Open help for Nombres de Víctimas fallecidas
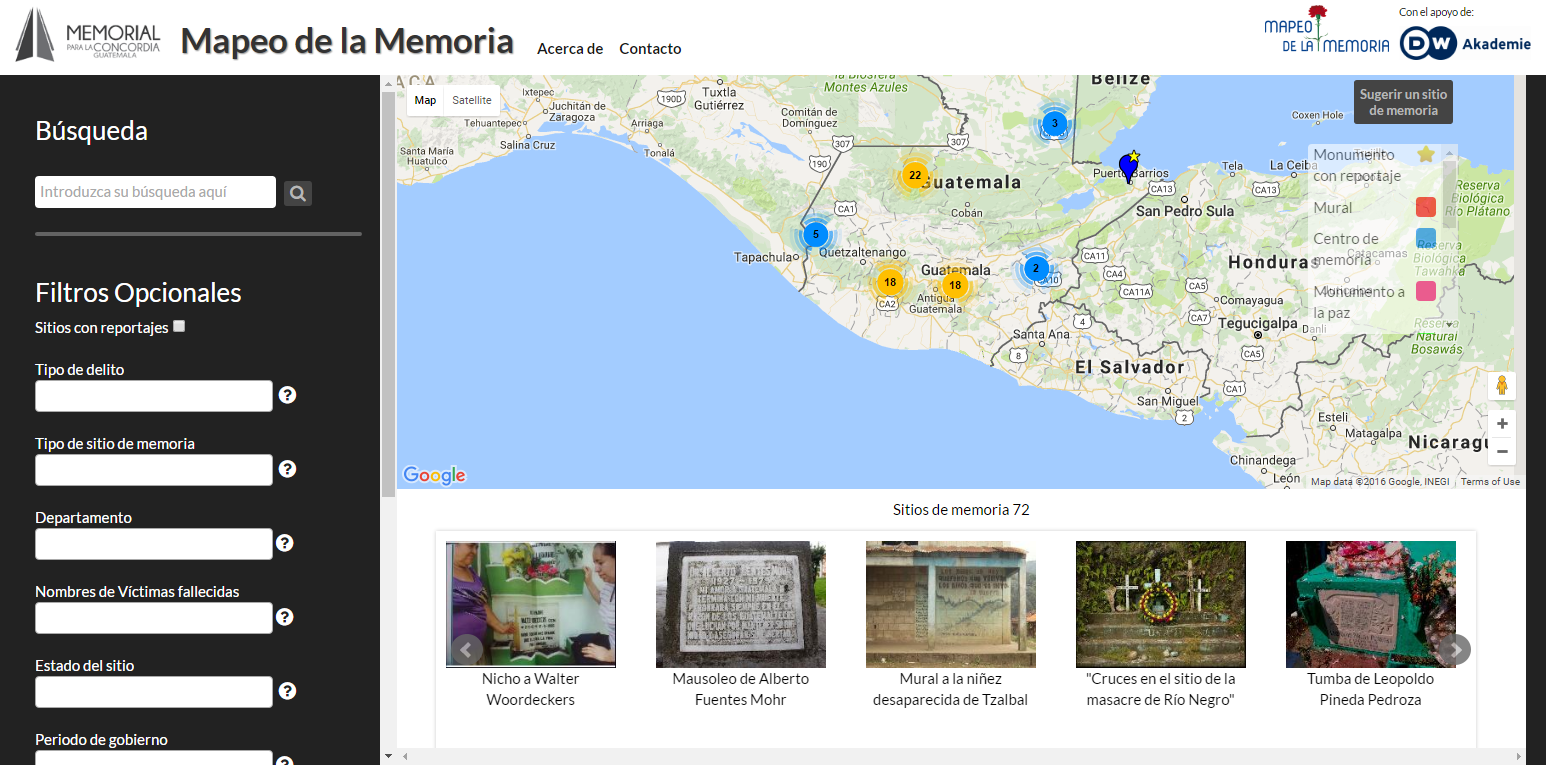Image resolution: width=1546 pixels, height=765 pixels. tap(285, 617)
